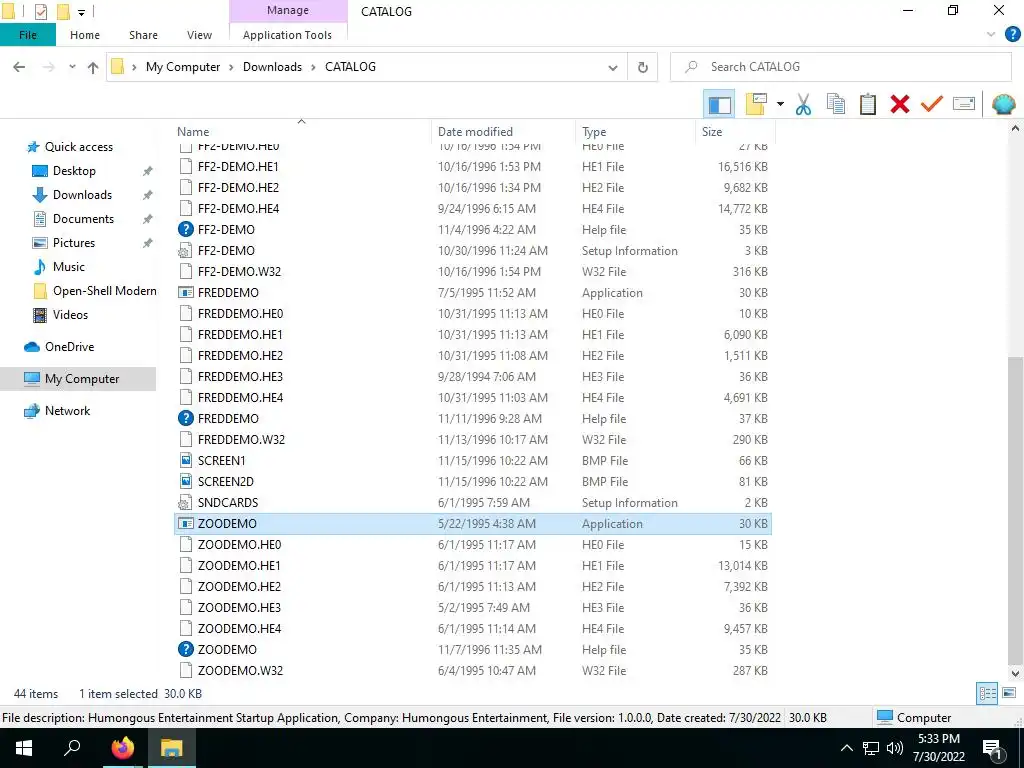Click the Copy toolbar icon
1024x768 pixels.
836,104
